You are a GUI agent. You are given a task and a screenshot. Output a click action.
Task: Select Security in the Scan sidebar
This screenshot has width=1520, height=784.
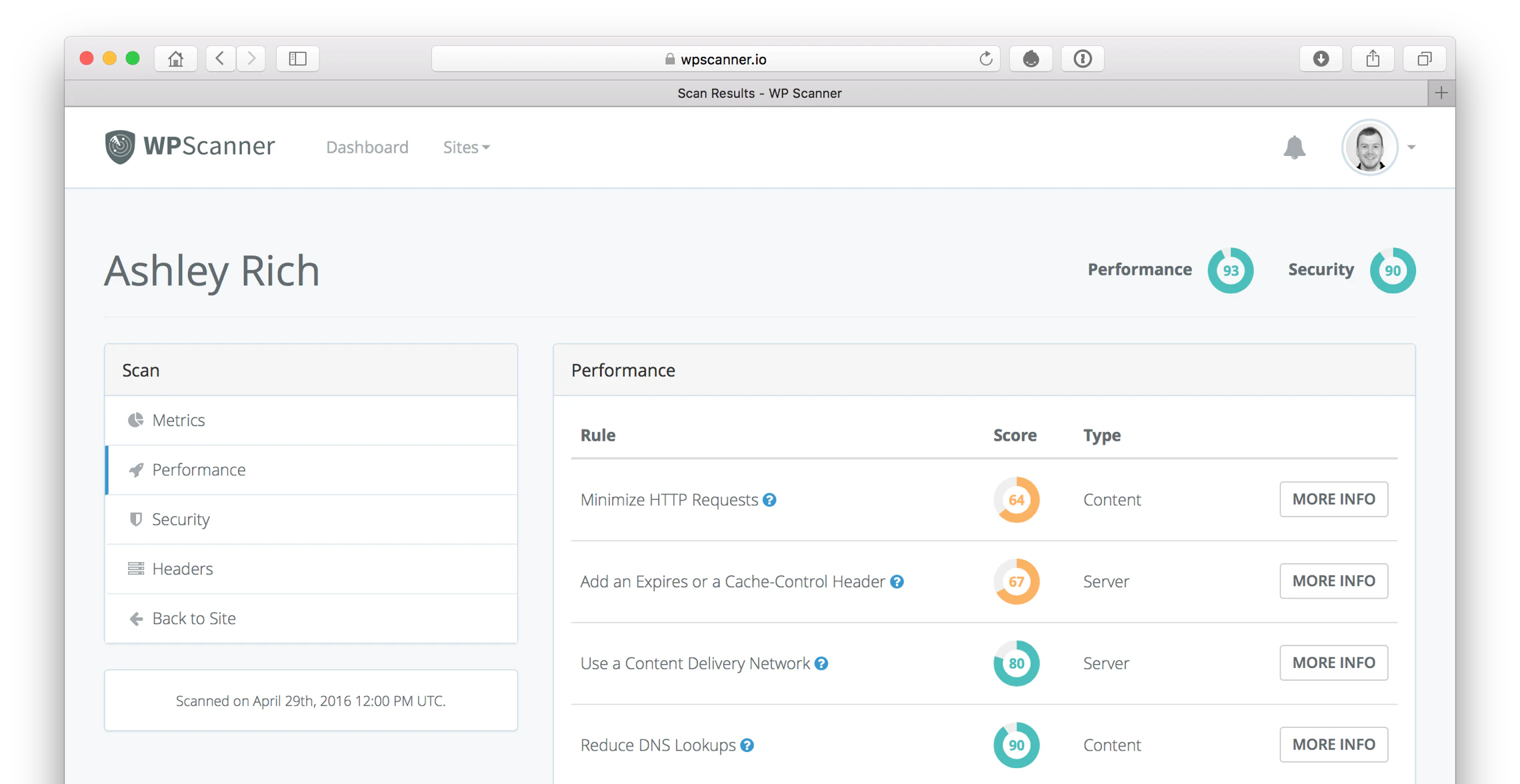coord(181,519)
